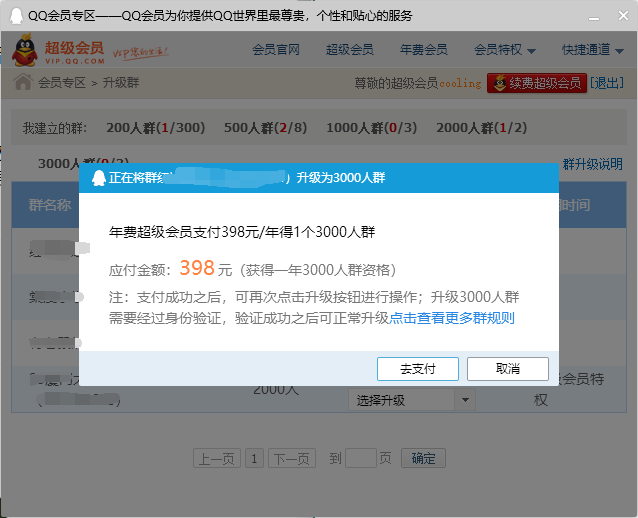Open the 选择升级 dropdown
This screenshot has height=518, width=638.
411,400
